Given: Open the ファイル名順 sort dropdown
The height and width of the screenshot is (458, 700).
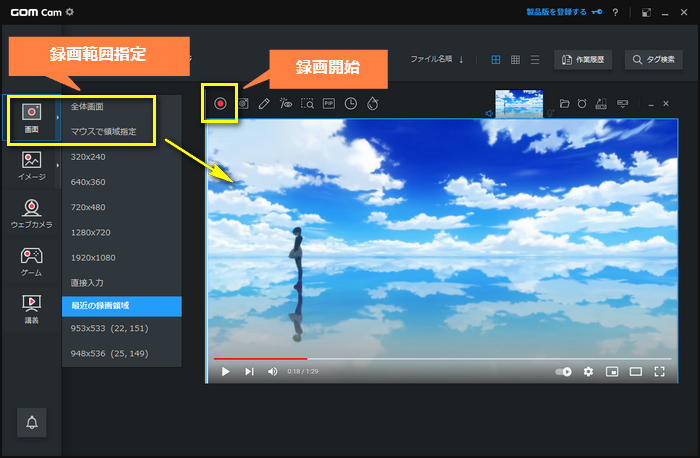Looking at the screenshot, I should [x=431, y=59].
